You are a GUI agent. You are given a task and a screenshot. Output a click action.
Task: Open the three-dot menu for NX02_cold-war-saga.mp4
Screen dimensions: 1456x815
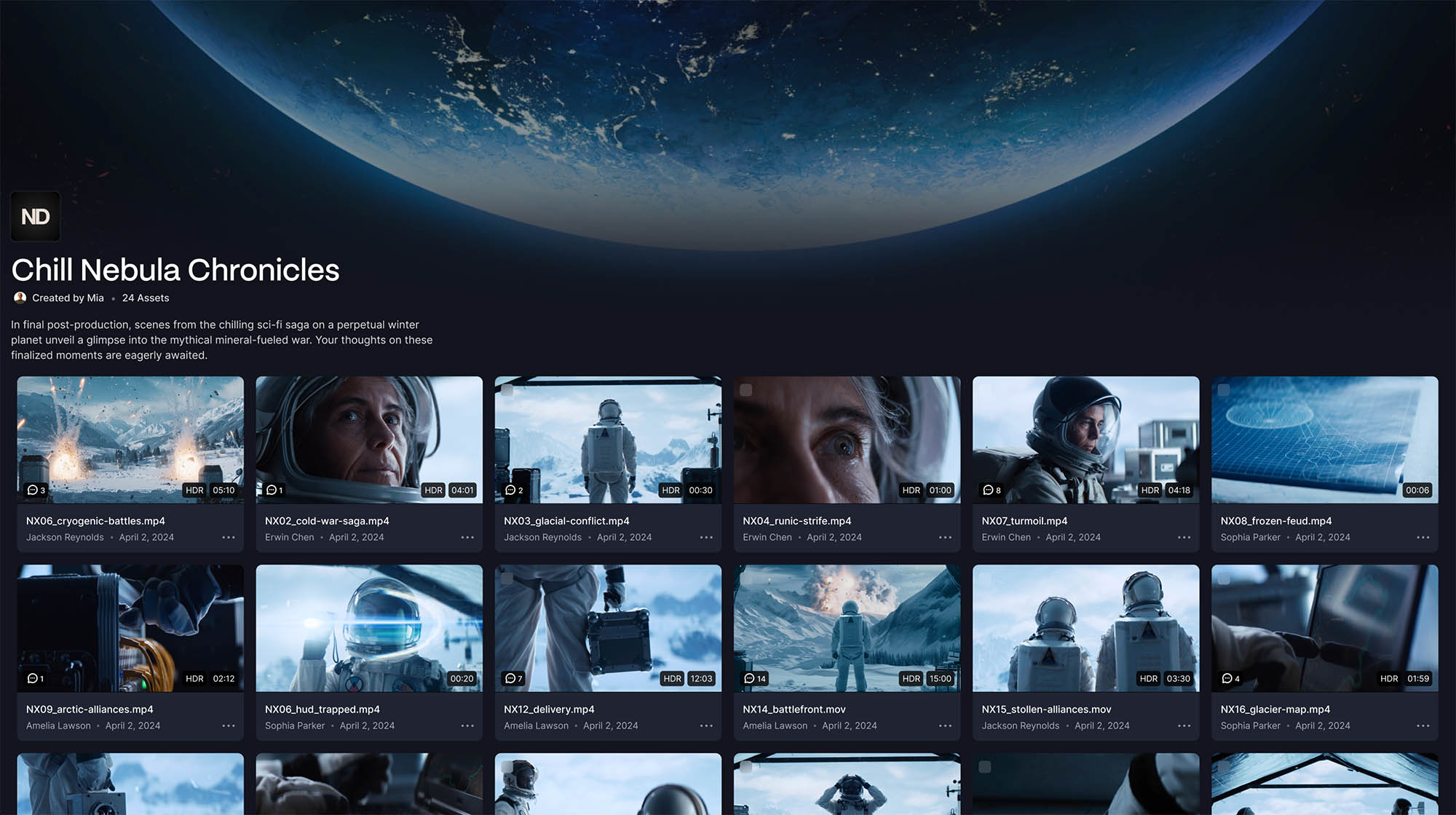(x=467, y=538)
